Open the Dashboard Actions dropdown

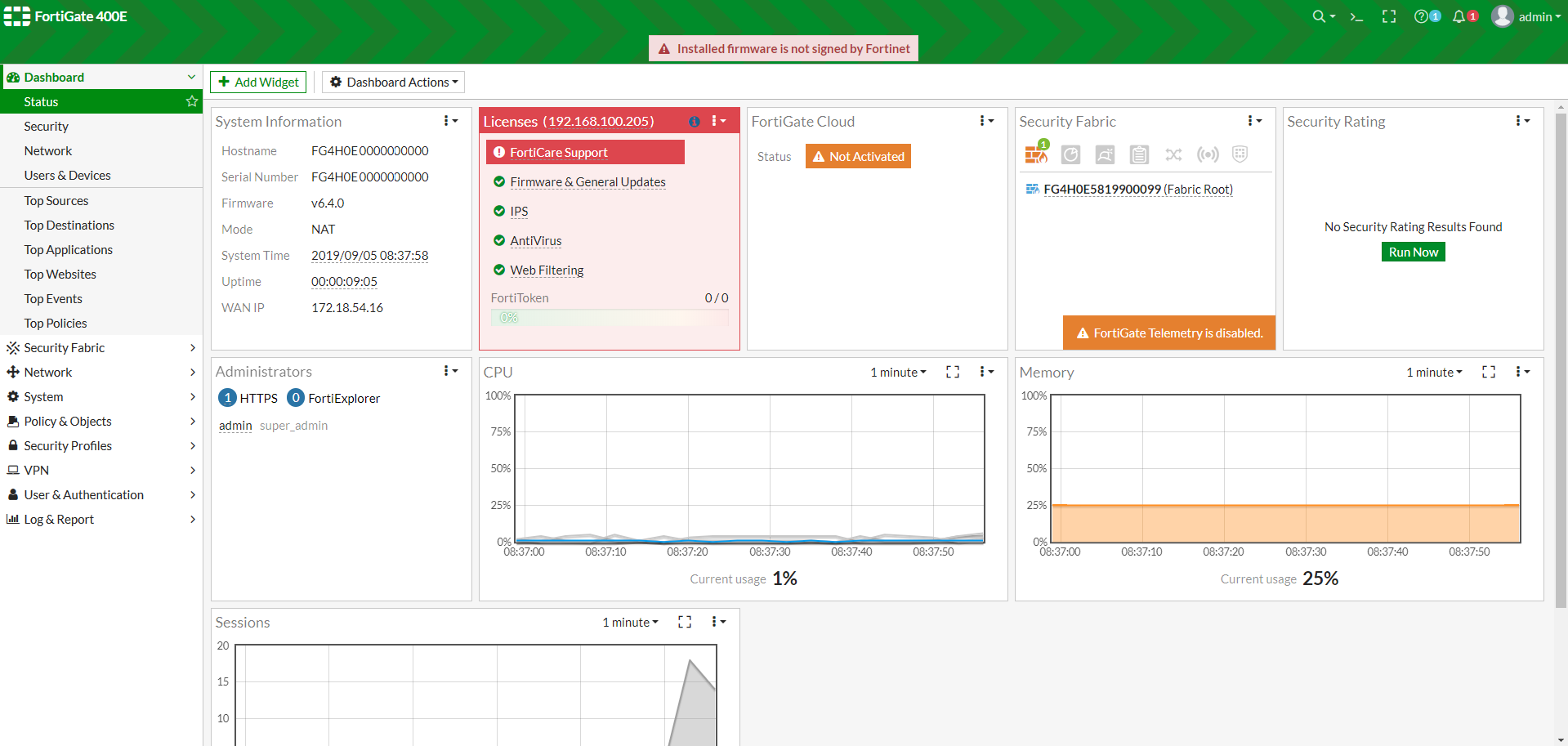pyautogui.click(x=393, y=82)
